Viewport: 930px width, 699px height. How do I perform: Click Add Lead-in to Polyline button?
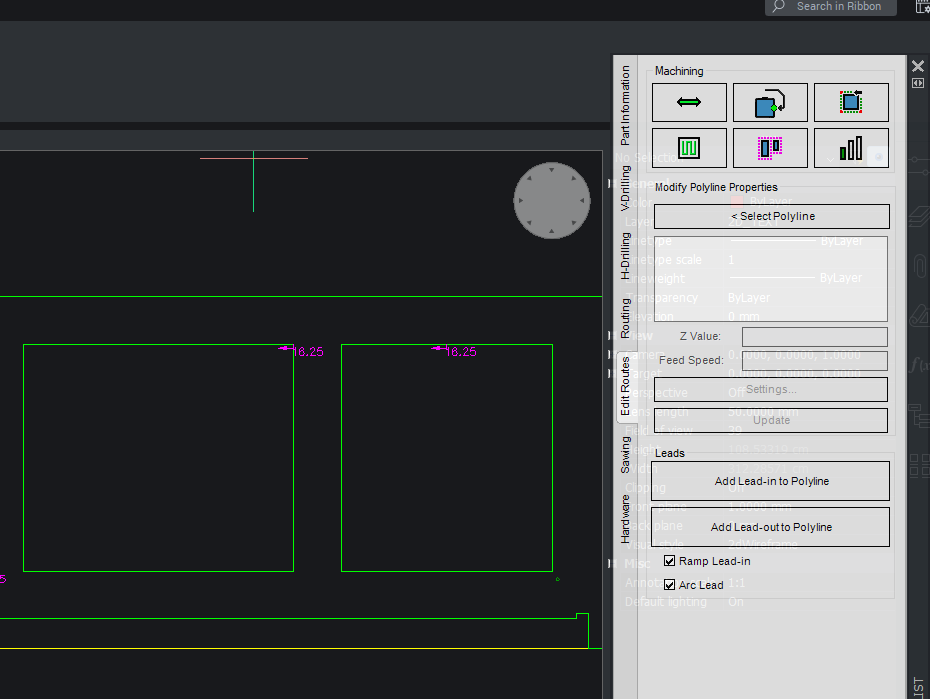pyautogui.click(x=770, y=481)
